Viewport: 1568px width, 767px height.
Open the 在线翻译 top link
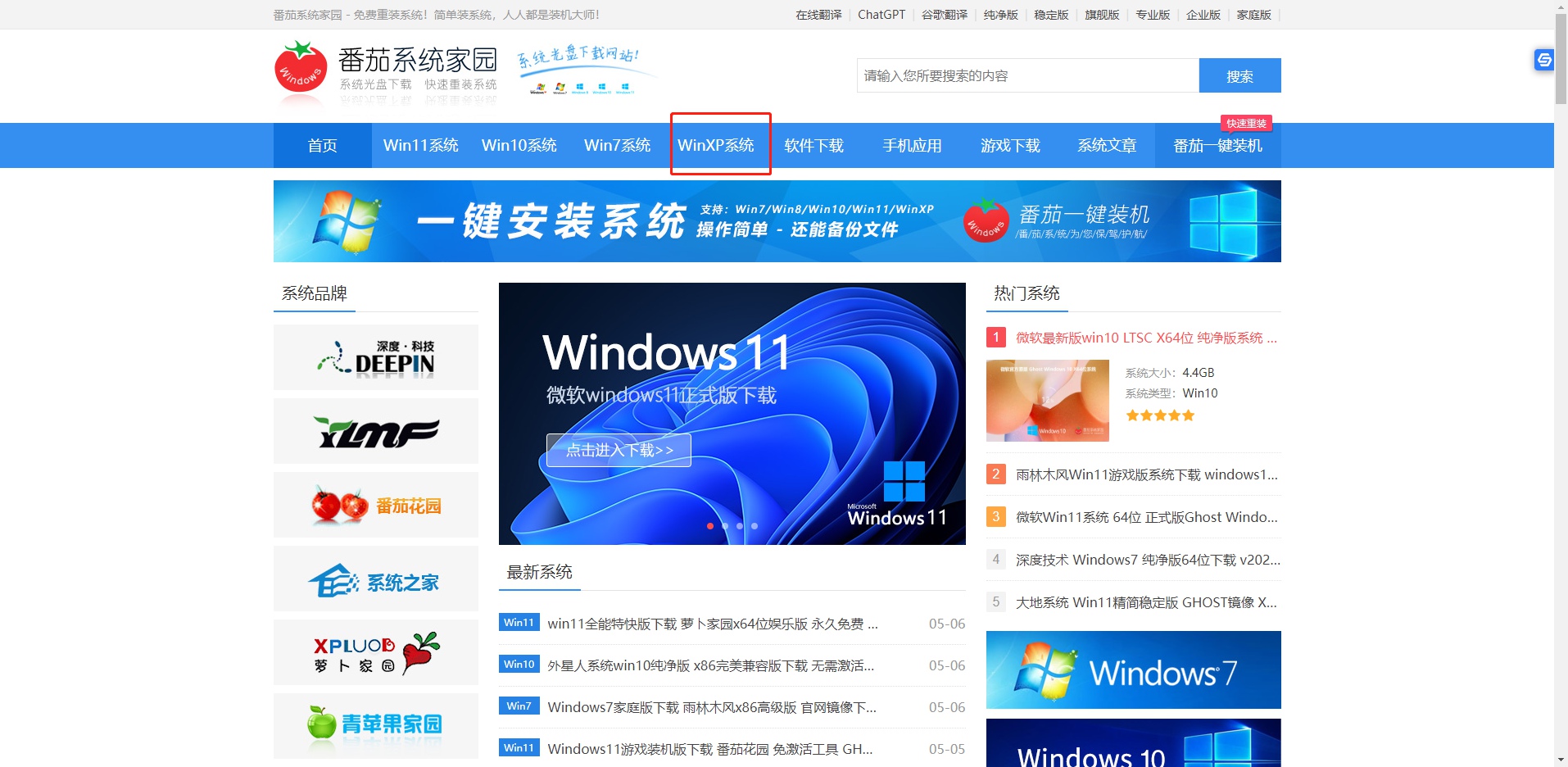click(x=818, y=15)
